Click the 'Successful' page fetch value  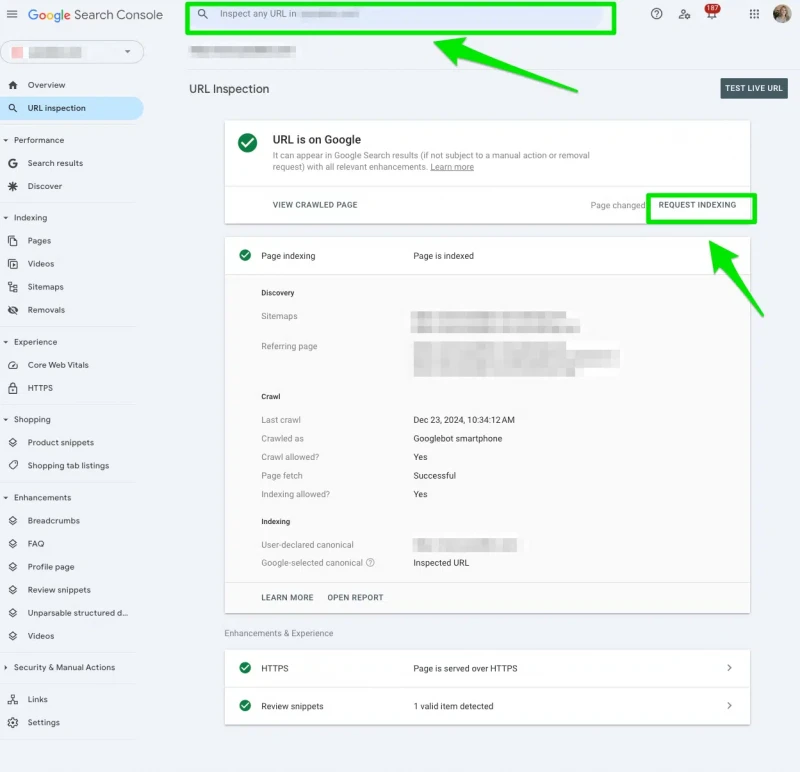point(434,476)
